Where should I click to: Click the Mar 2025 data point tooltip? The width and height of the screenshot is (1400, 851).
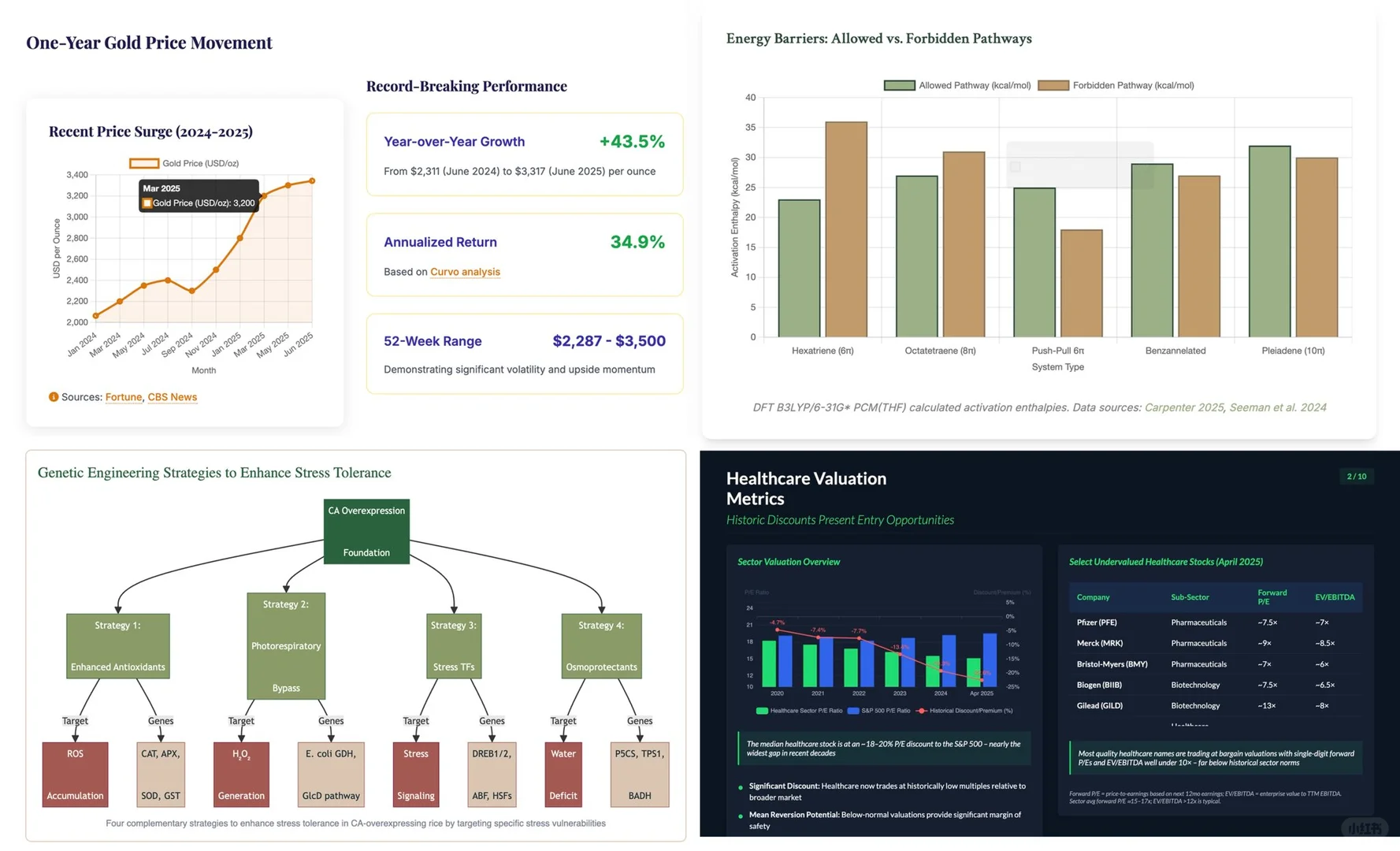pos(199,195)
